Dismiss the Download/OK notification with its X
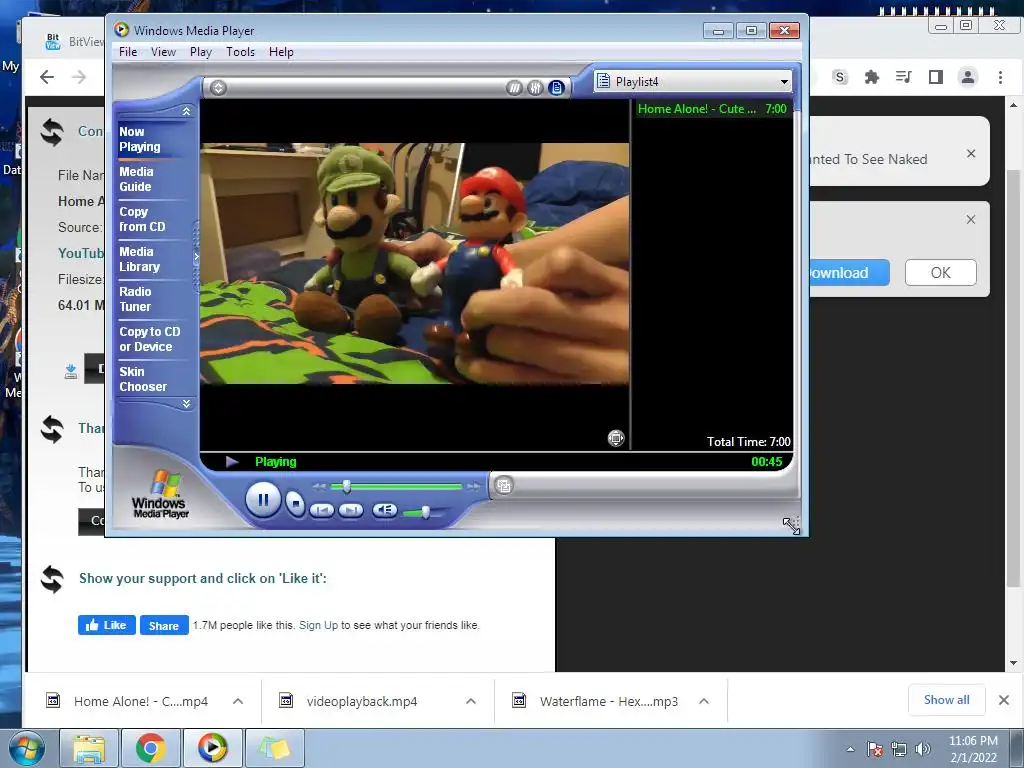This screenshot has height=768, width=1024. tap(970, 219)
